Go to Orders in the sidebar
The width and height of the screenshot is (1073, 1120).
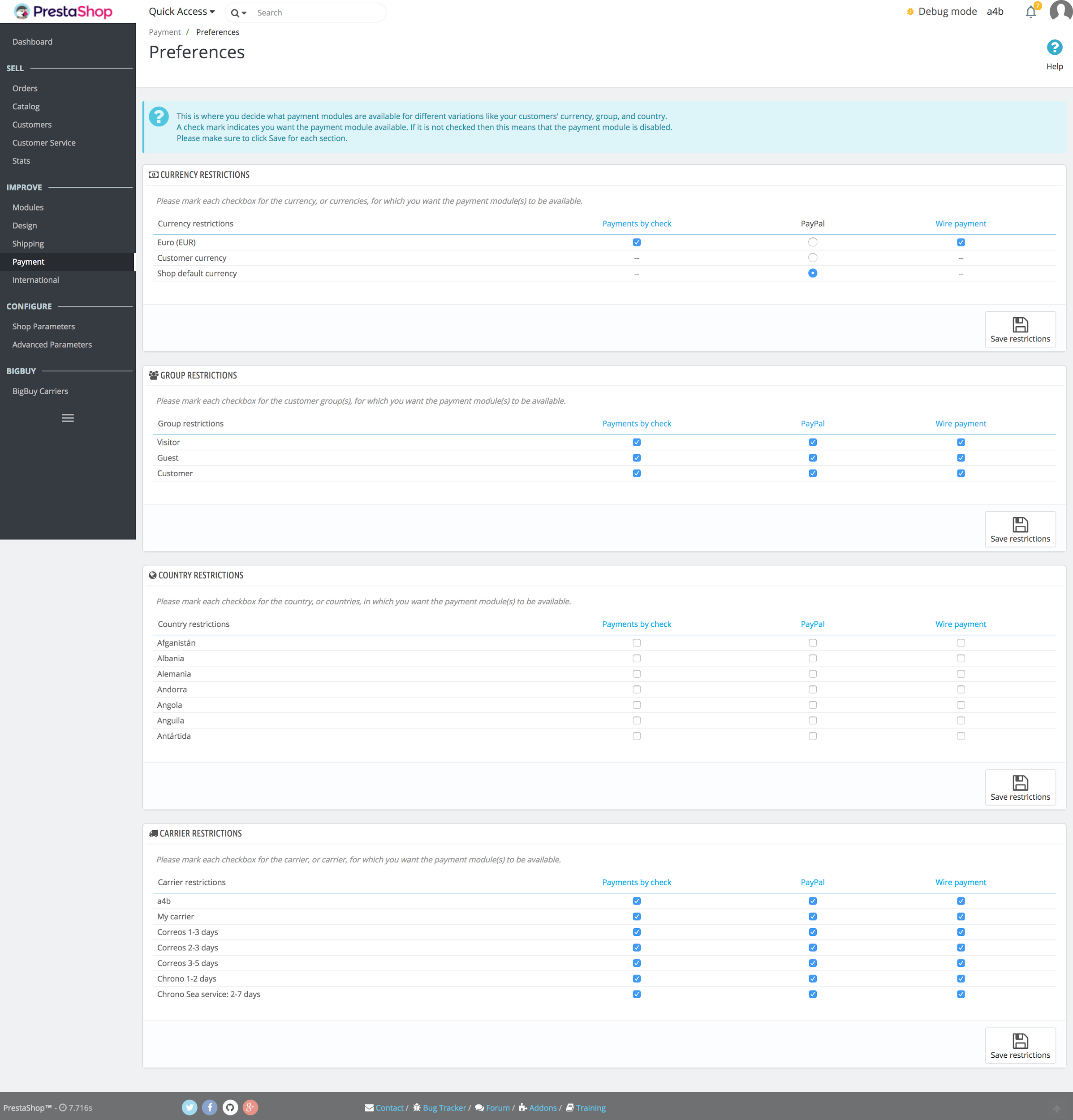pyautogui.click(x=25, y=89)
